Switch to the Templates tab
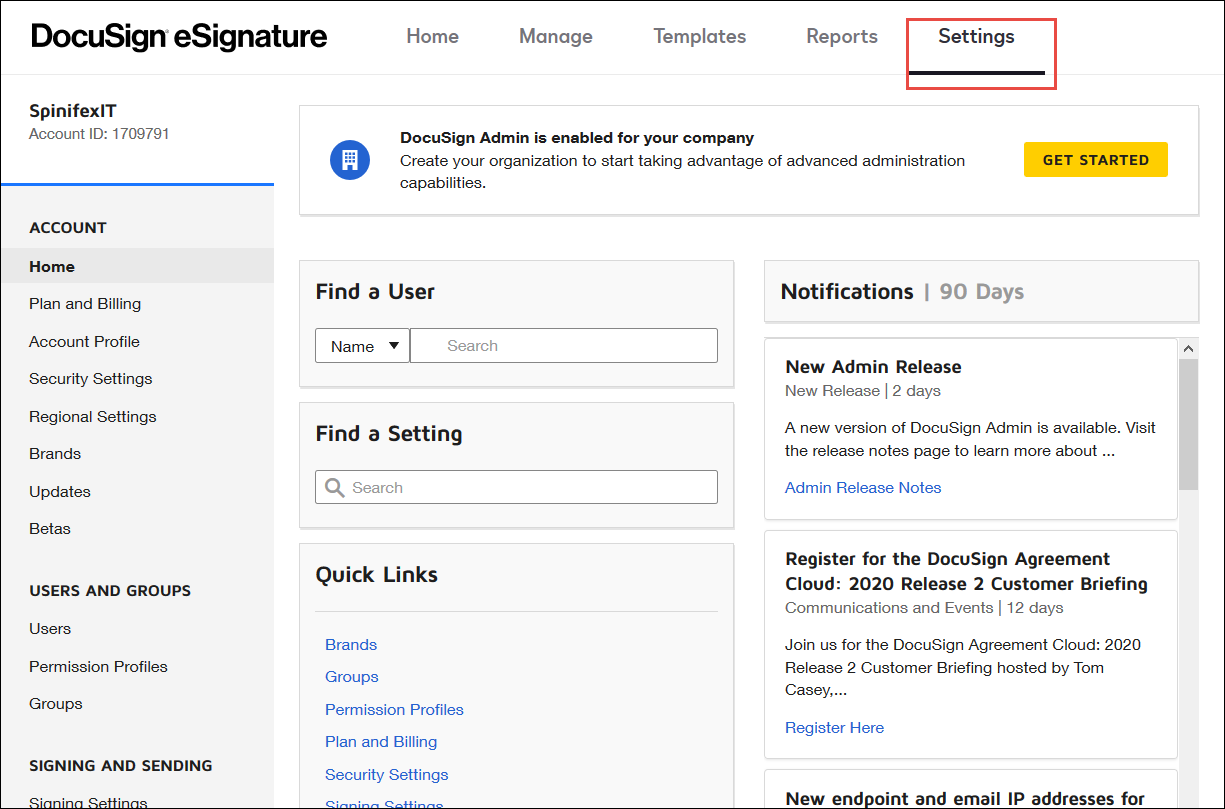The height and width of the screenshot is (809, 1225). 699,37
